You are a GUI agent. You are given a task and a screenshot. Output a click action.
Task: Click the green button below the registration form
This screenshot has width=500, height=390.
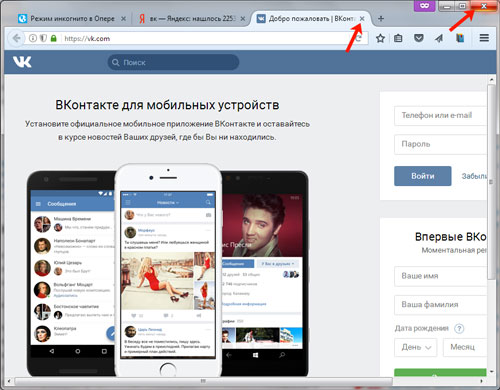440,372
